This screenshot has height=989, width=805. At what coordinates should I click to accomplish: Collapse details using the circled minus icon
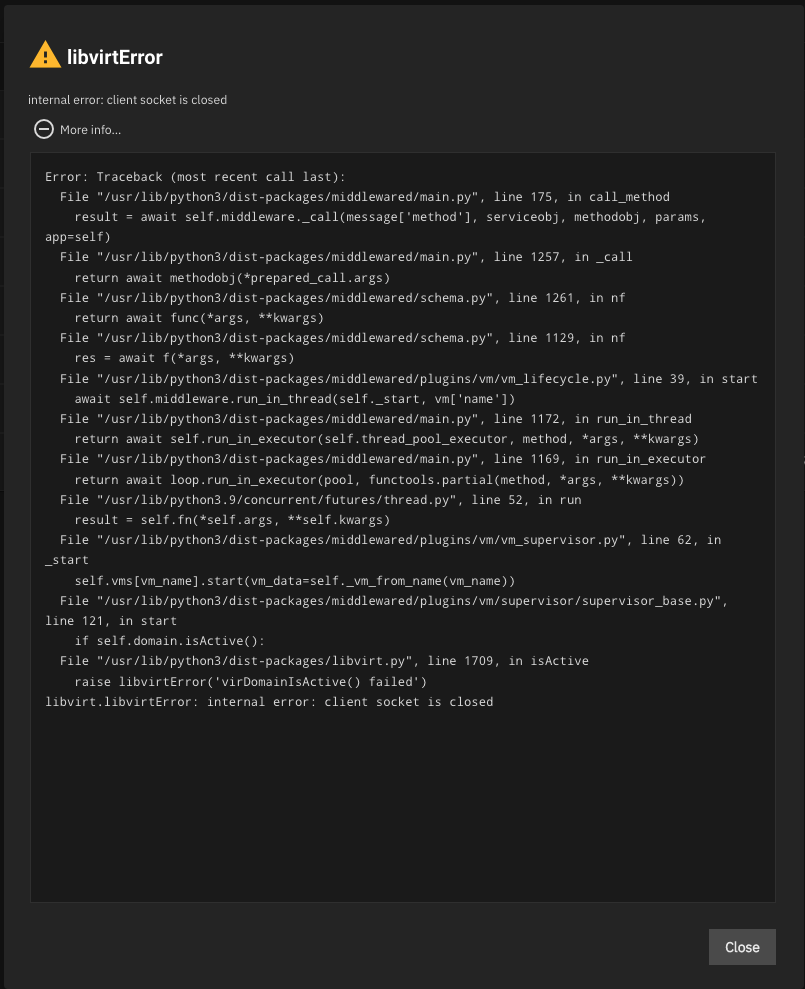click(x=44, y=129)
